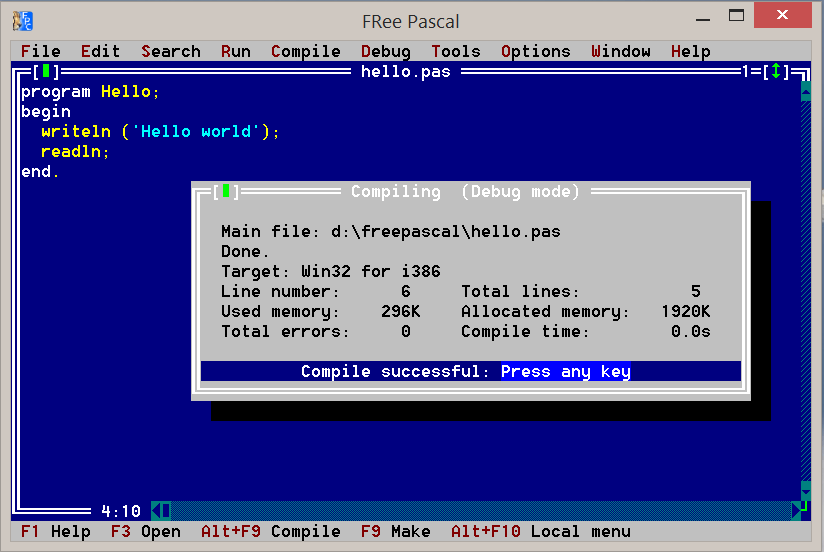Click the window number 1 indicator
This screenshot has height=552, width=824.
[745, 71]
